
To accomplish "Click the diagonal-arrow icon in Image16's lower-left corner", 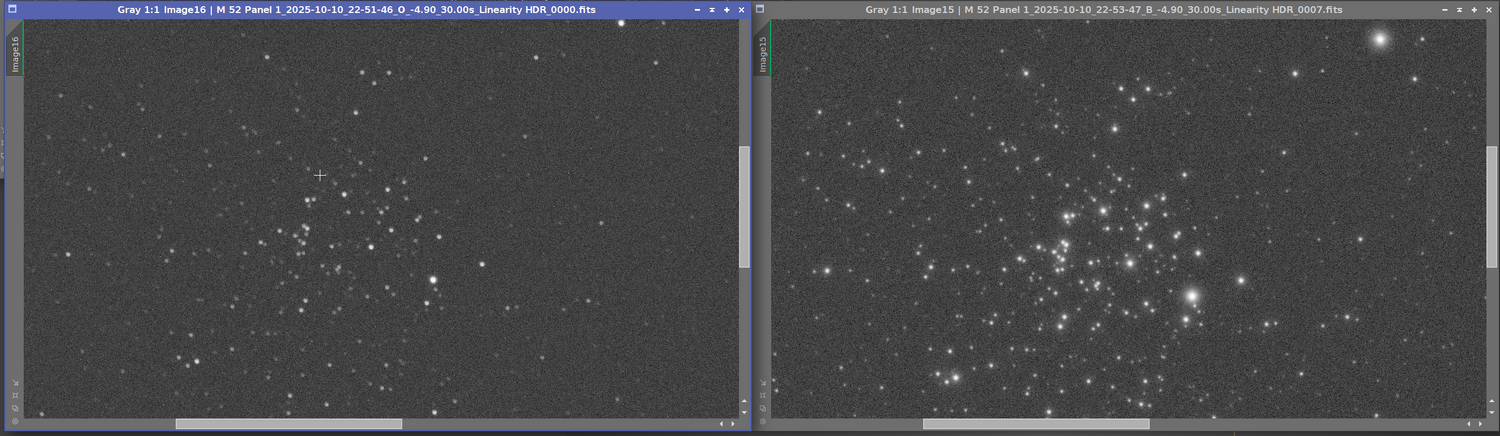I will click(15, 382).
